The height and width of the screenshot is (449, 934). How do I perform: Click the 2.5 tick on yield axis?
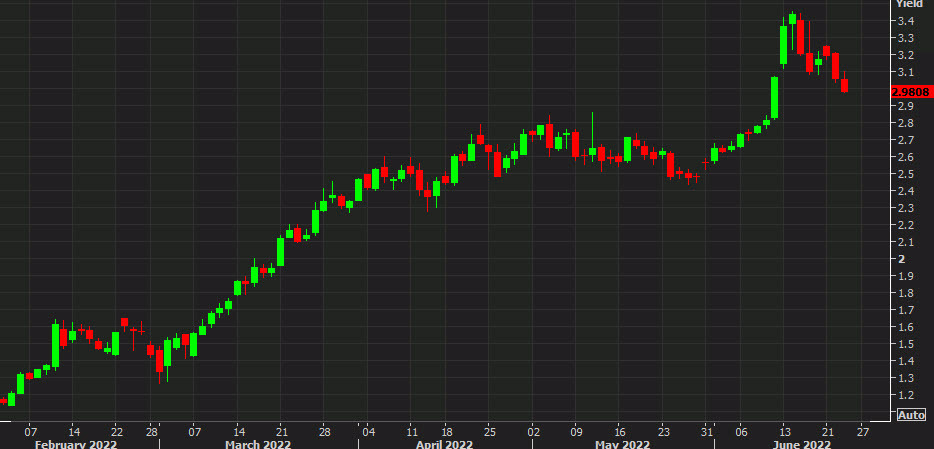[x=904, y=174]
